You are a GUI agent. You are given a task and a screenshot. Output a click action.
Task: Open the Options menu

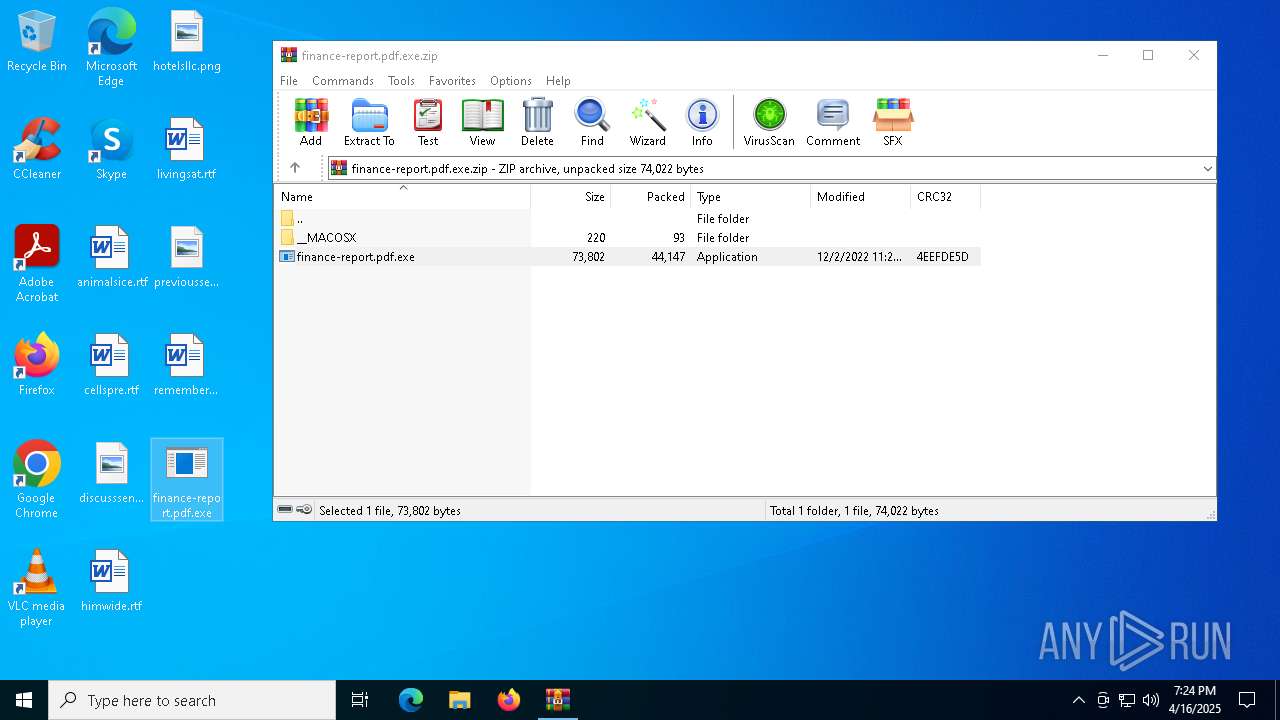point(510,81)
